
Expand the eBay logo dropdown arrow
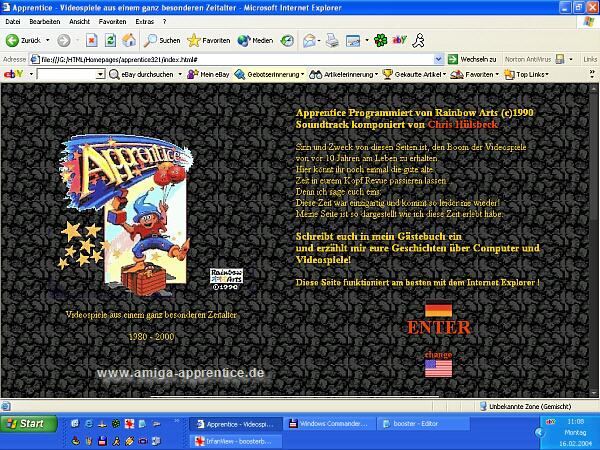click(x=31, y=74)
